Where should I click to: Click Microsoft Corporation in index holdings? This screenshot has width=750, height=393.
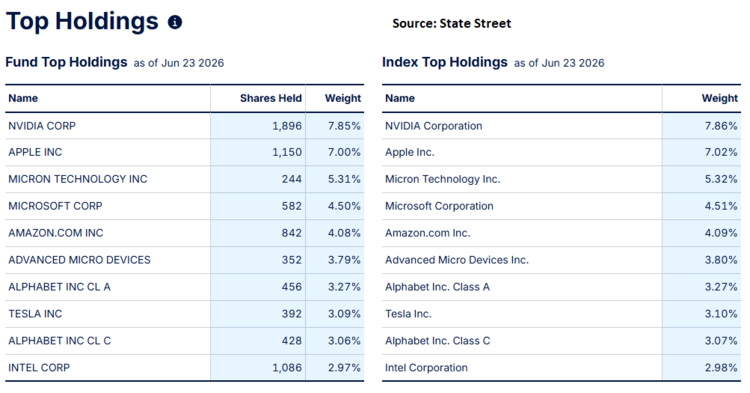[440, 206]
